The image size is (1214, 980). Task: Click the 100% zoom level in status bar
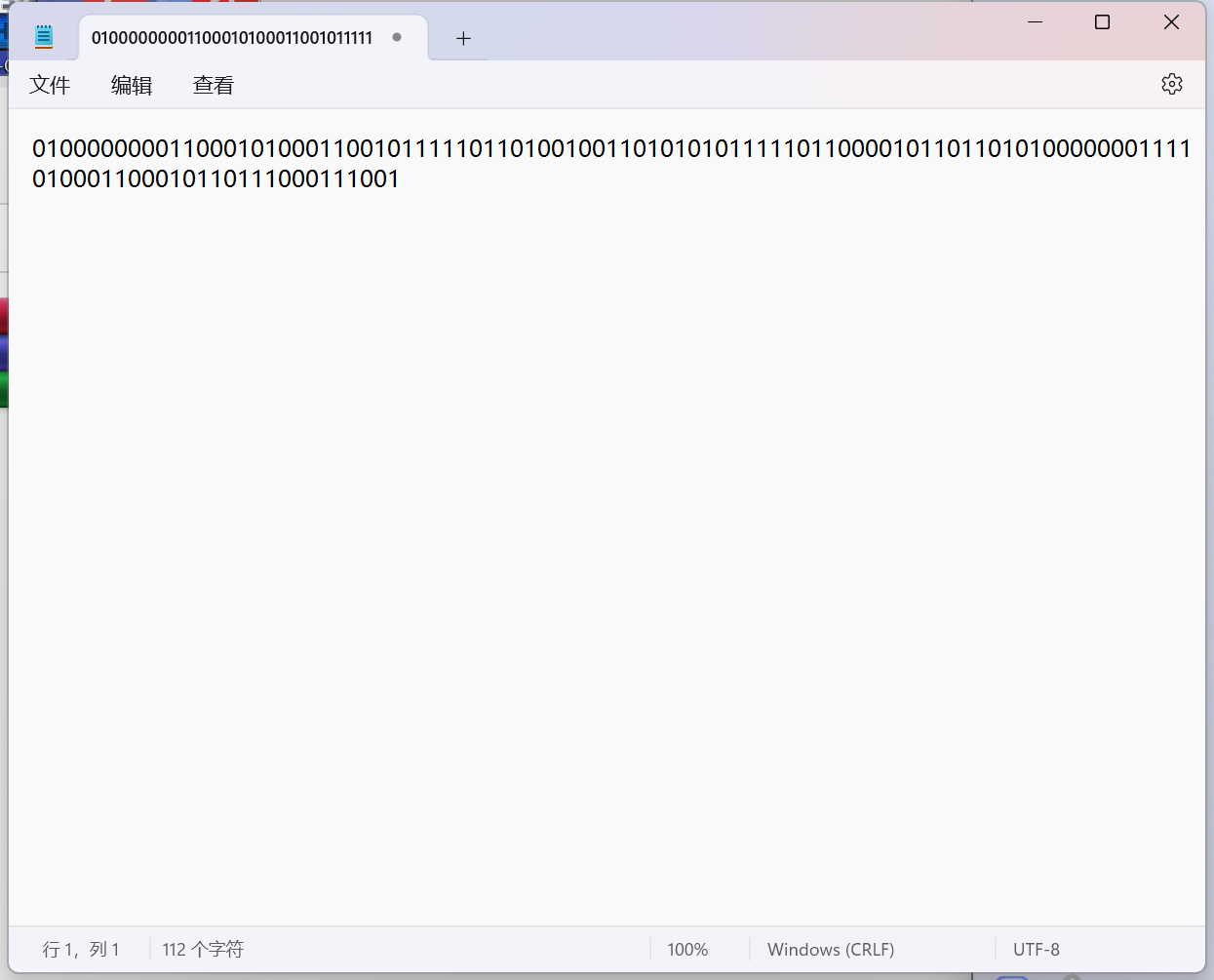coord(687,949)
